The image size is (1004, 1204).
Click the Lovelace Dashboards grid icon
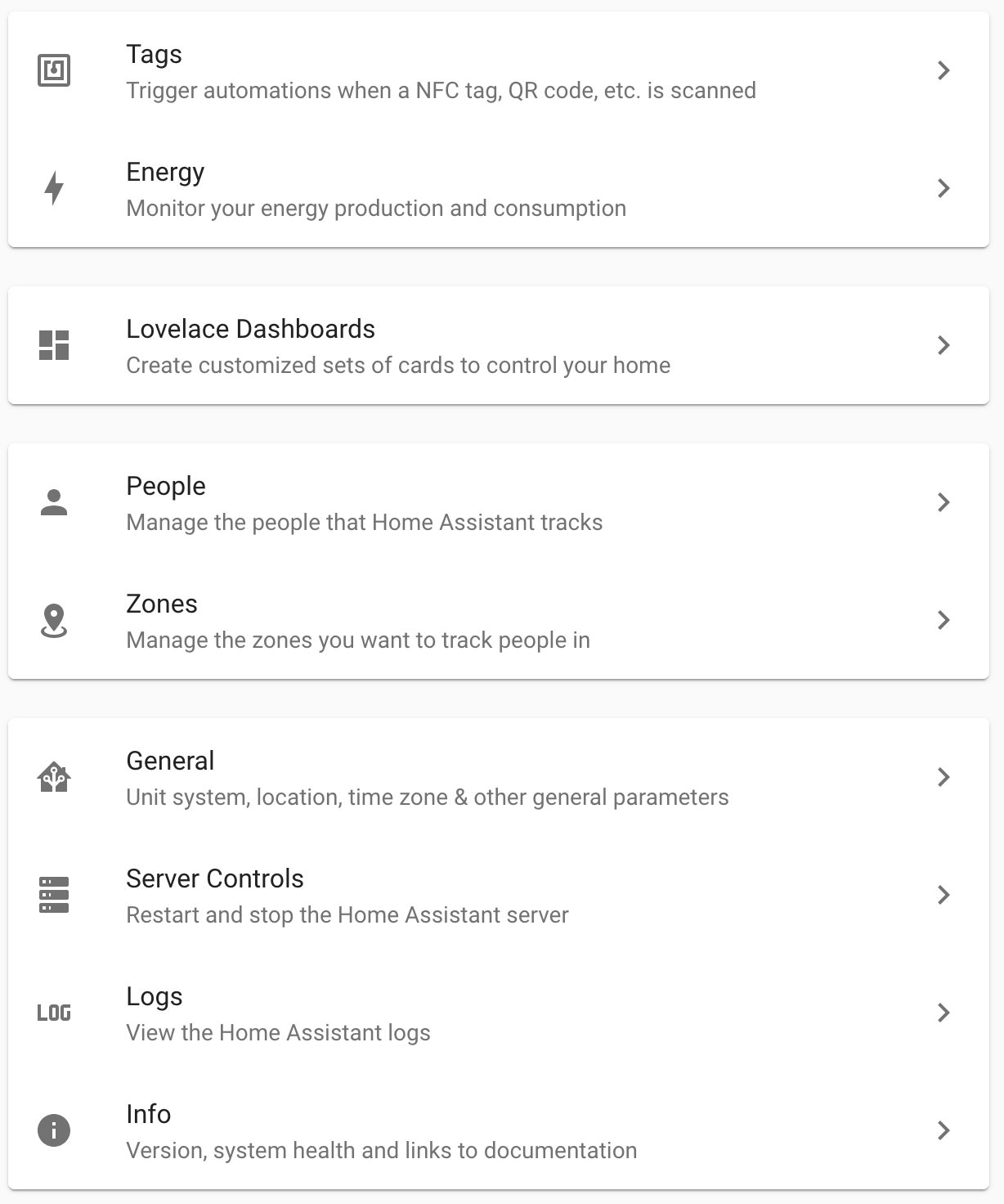54,345
